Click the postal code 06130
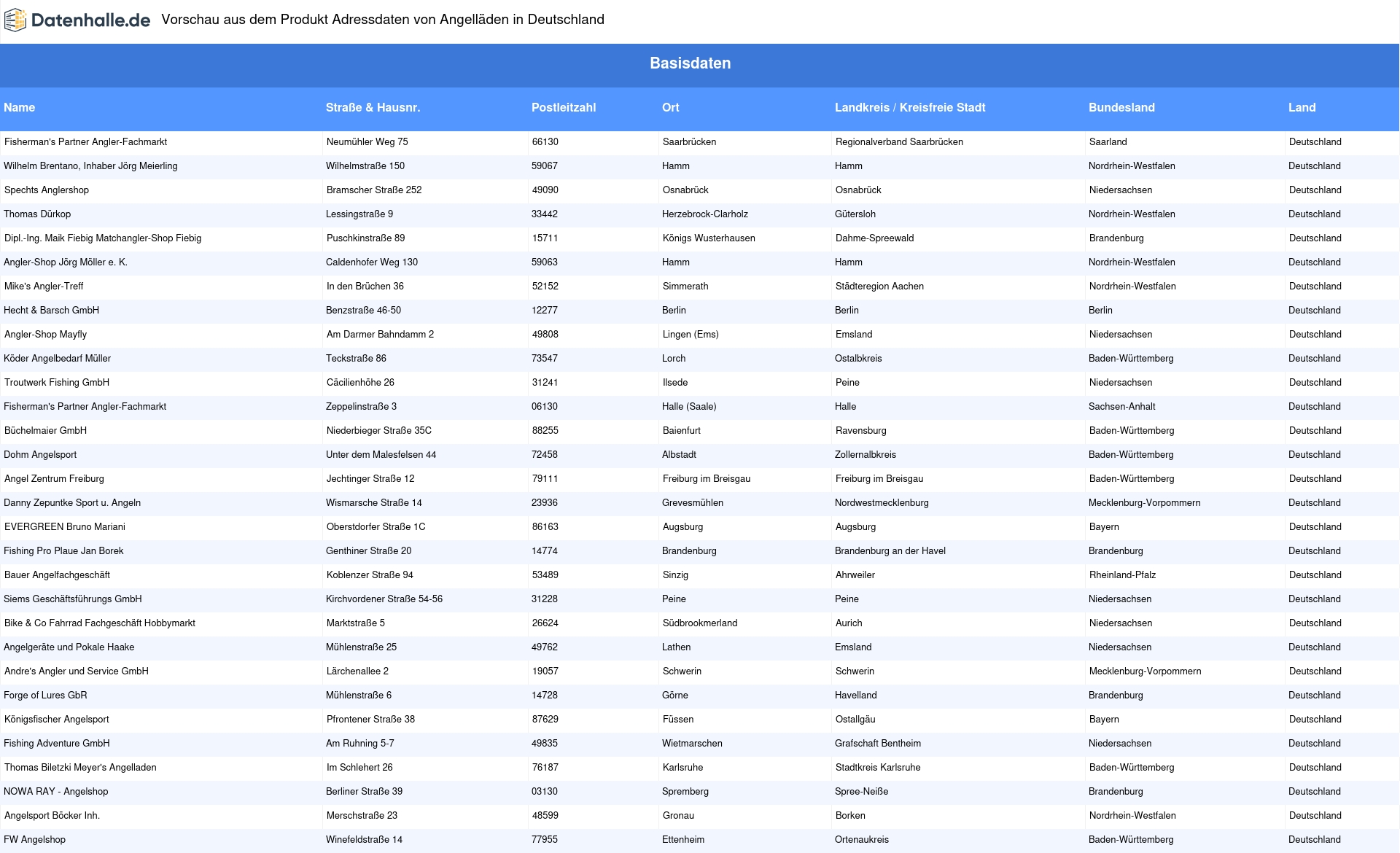Image resolution: width=1400 pixels, height=853 pixels. 545,407
